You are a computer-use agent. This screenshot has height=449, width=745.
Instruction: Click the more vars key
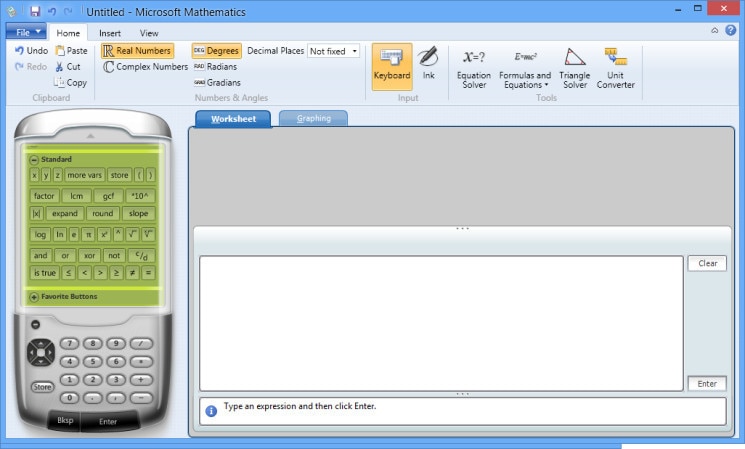(84, 175)
